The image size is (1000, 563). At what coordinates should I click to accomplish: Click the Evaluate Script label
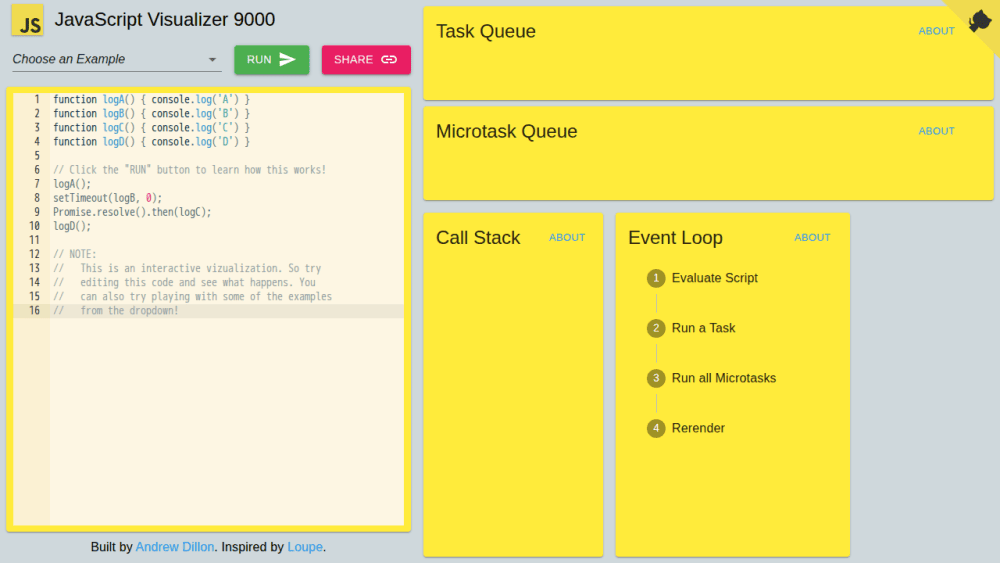714,278
